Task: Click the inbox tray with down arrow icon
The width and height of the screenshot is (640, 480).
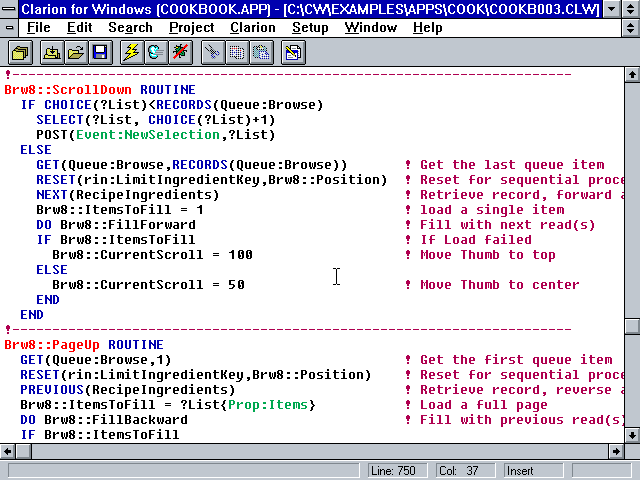Action: (x=52, y=53)
